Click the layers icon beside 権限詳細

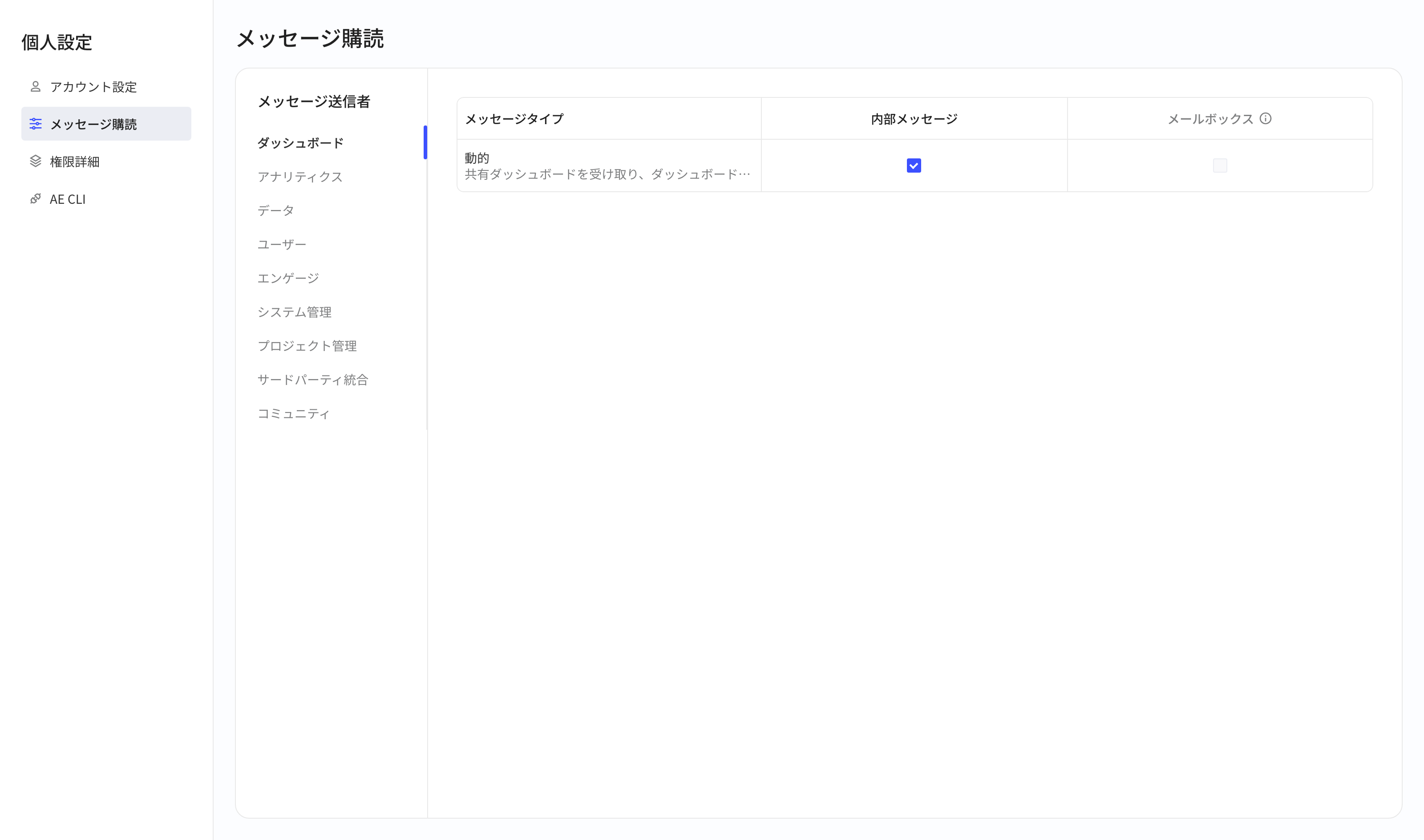click(36, 162)
